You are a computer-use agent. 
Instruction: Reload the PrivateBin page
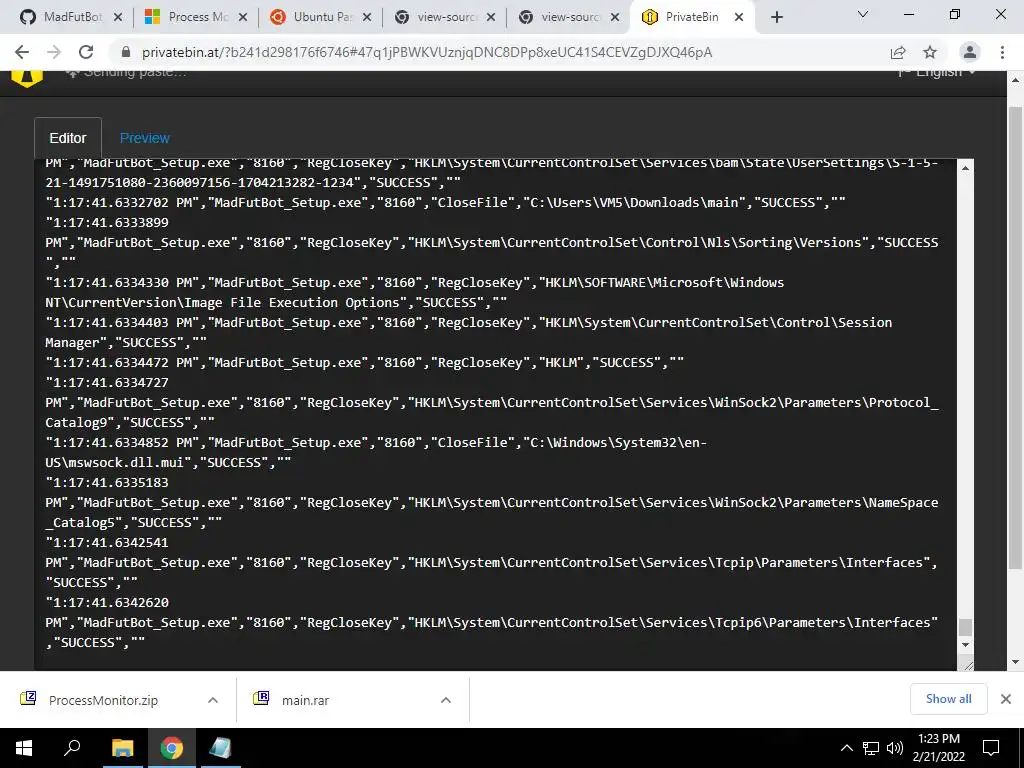[x=86, y=52]
